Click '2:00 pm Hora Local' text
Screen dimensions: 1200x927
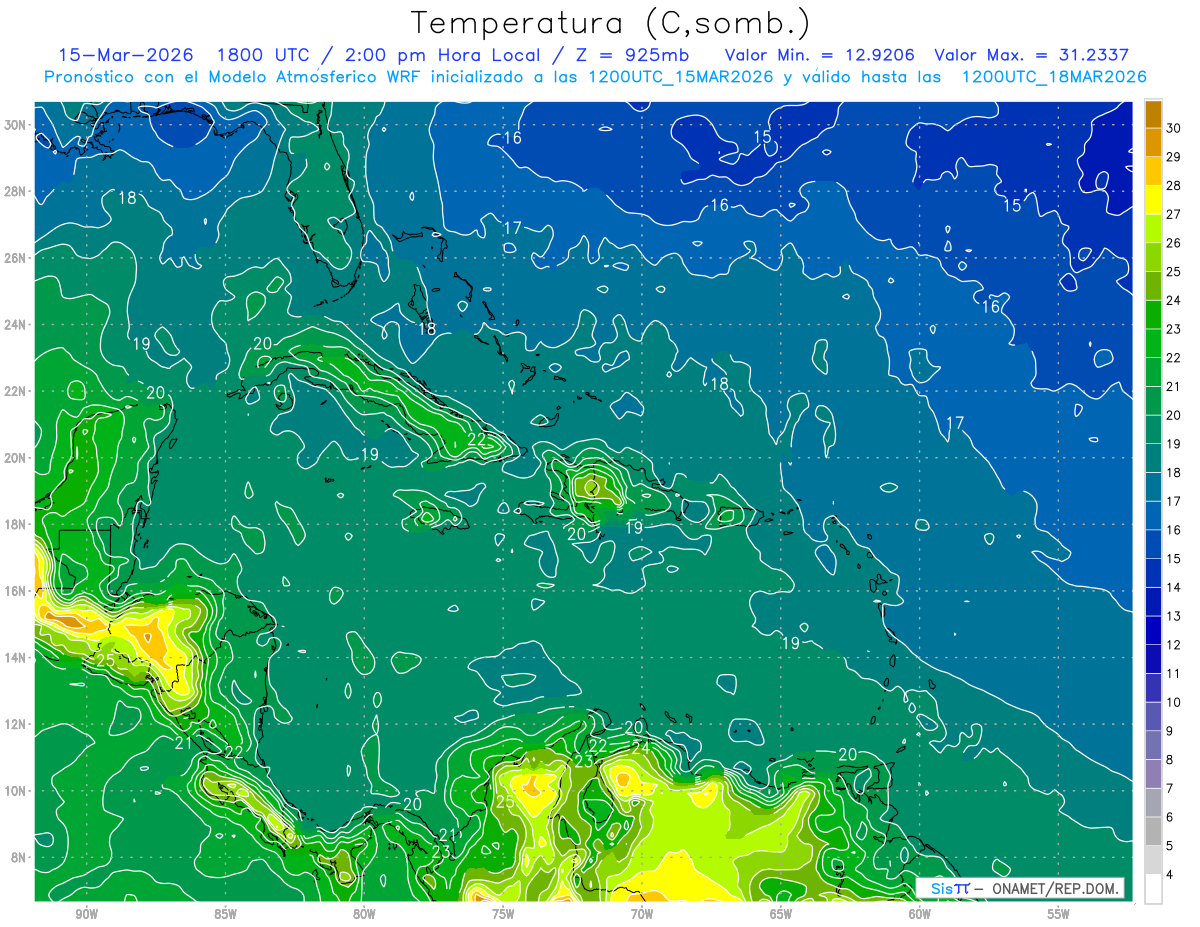[444, 55]
